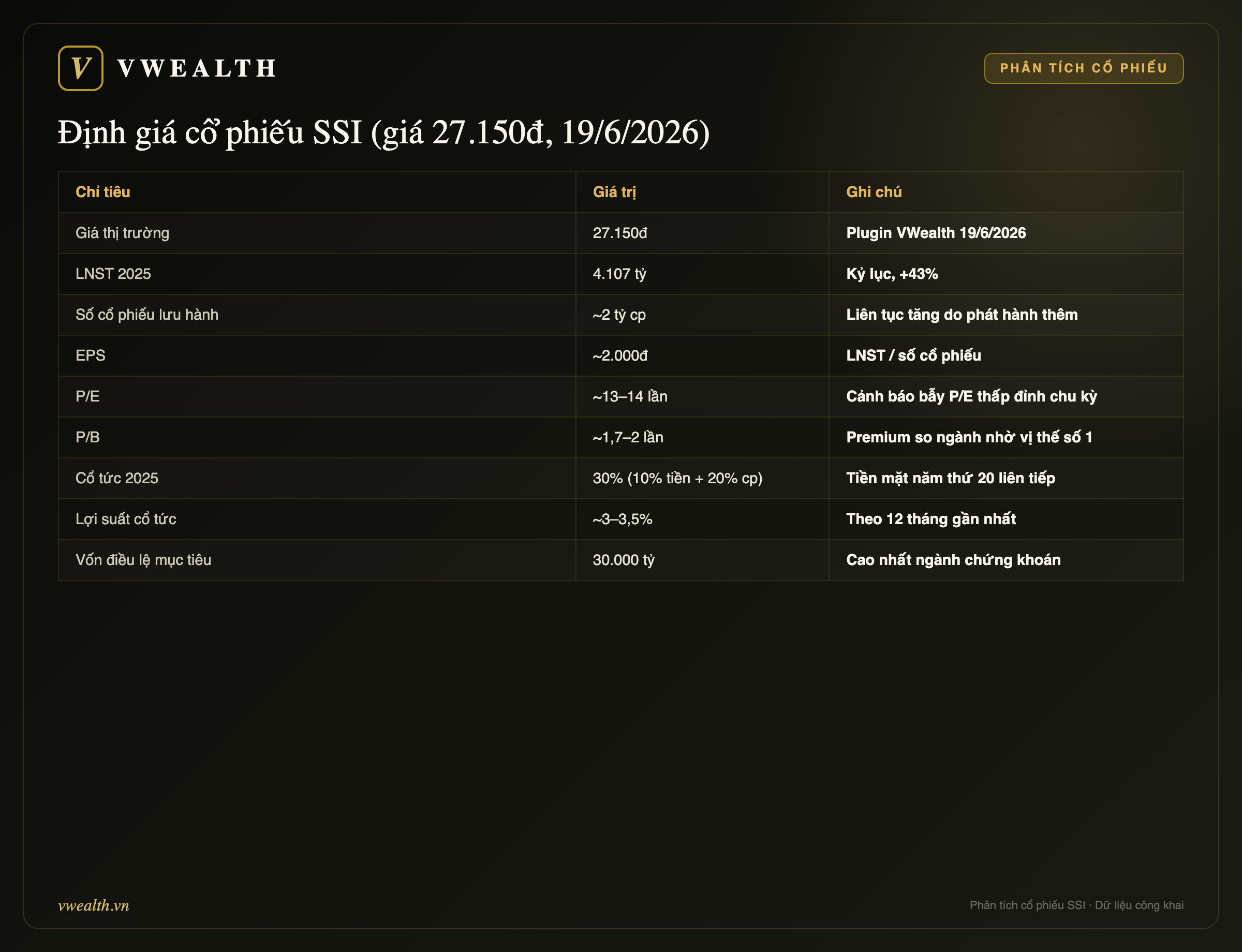The height and width of the screenshot is (952, 1242).
Task: Click the P/E value ~13–14 lần
Action: [x=630, y=396]
